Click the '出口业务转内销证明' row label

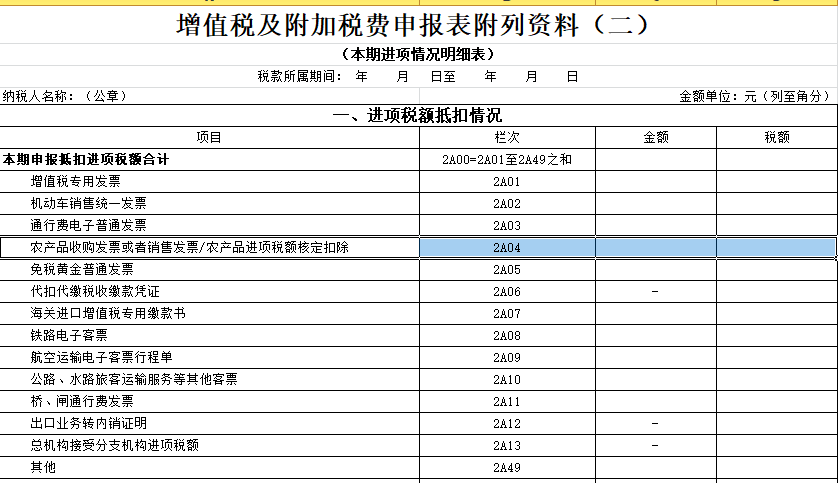pyautogui.click(x=88, y=423)
